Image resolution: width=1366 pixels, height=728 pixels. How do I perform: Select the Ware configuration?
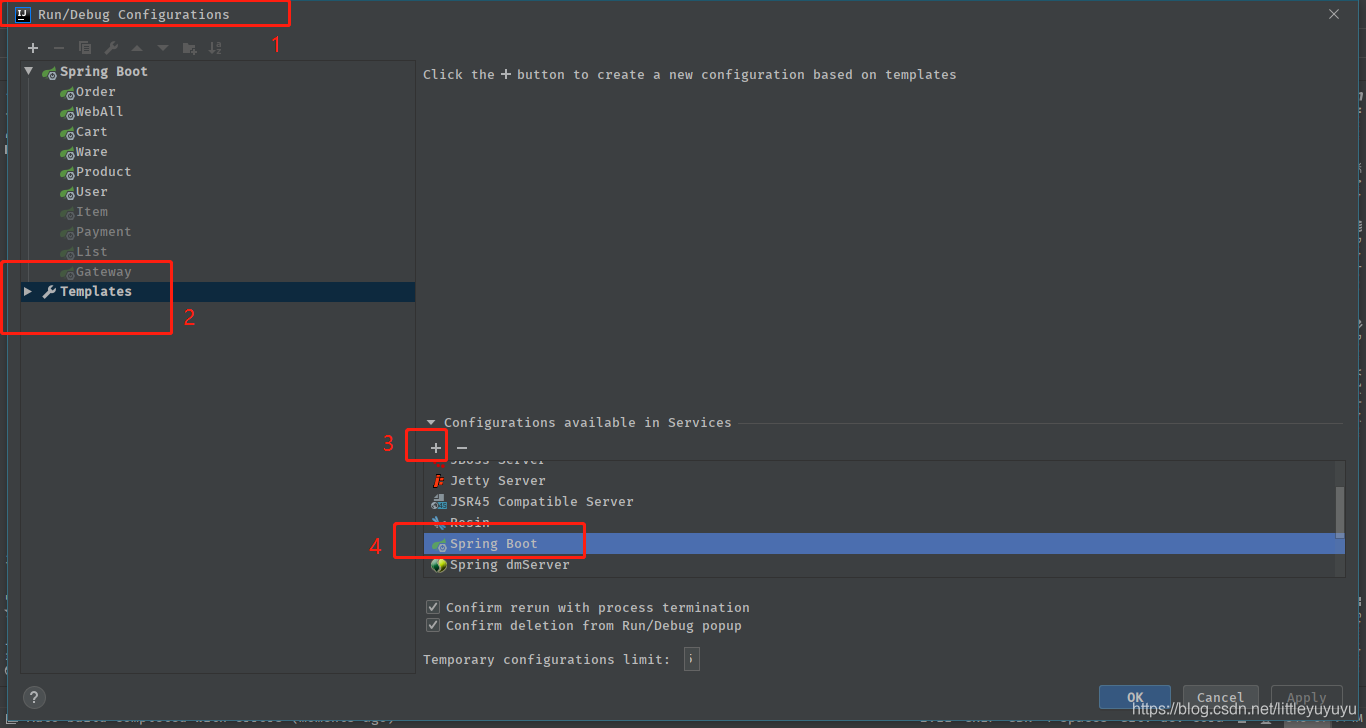tap(92, 152)
